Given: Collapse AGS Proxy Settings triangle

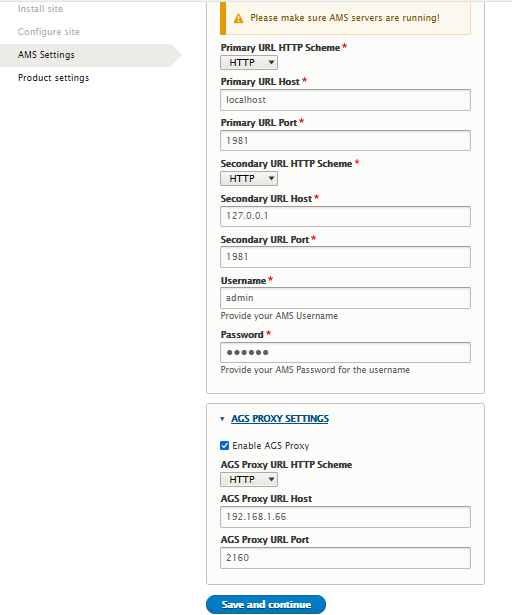Looking at the screenshot, I should coord(222,419).
